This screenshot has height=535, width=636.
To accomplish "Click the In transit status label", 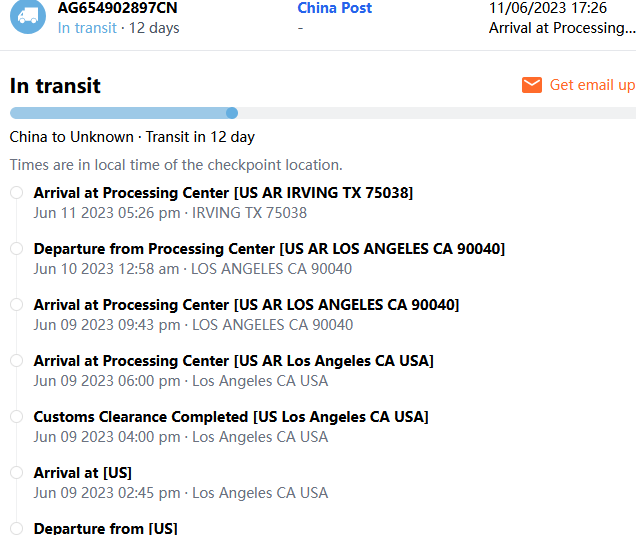I will coord(87,28).
